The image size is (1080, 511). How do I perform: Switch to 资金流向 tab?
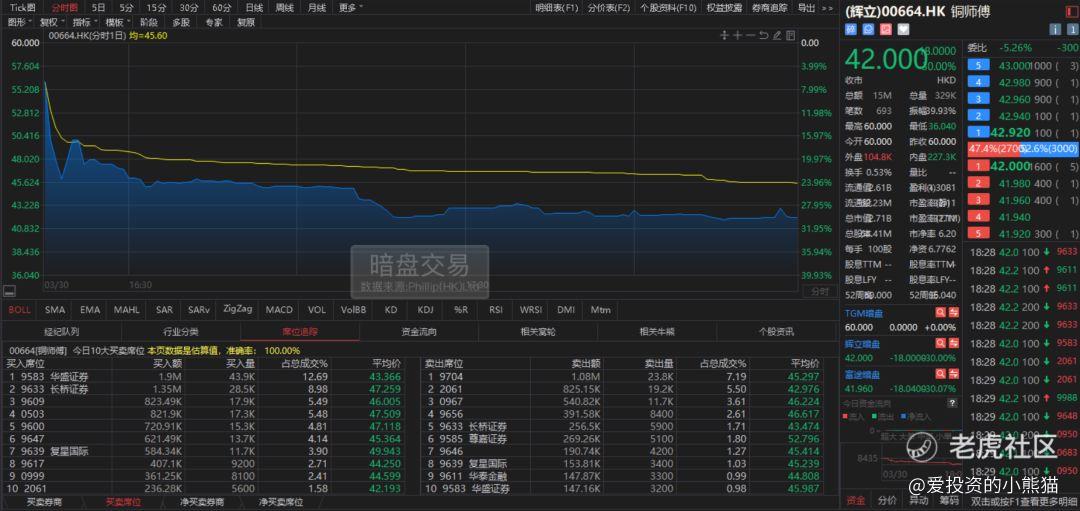point(419,332)
